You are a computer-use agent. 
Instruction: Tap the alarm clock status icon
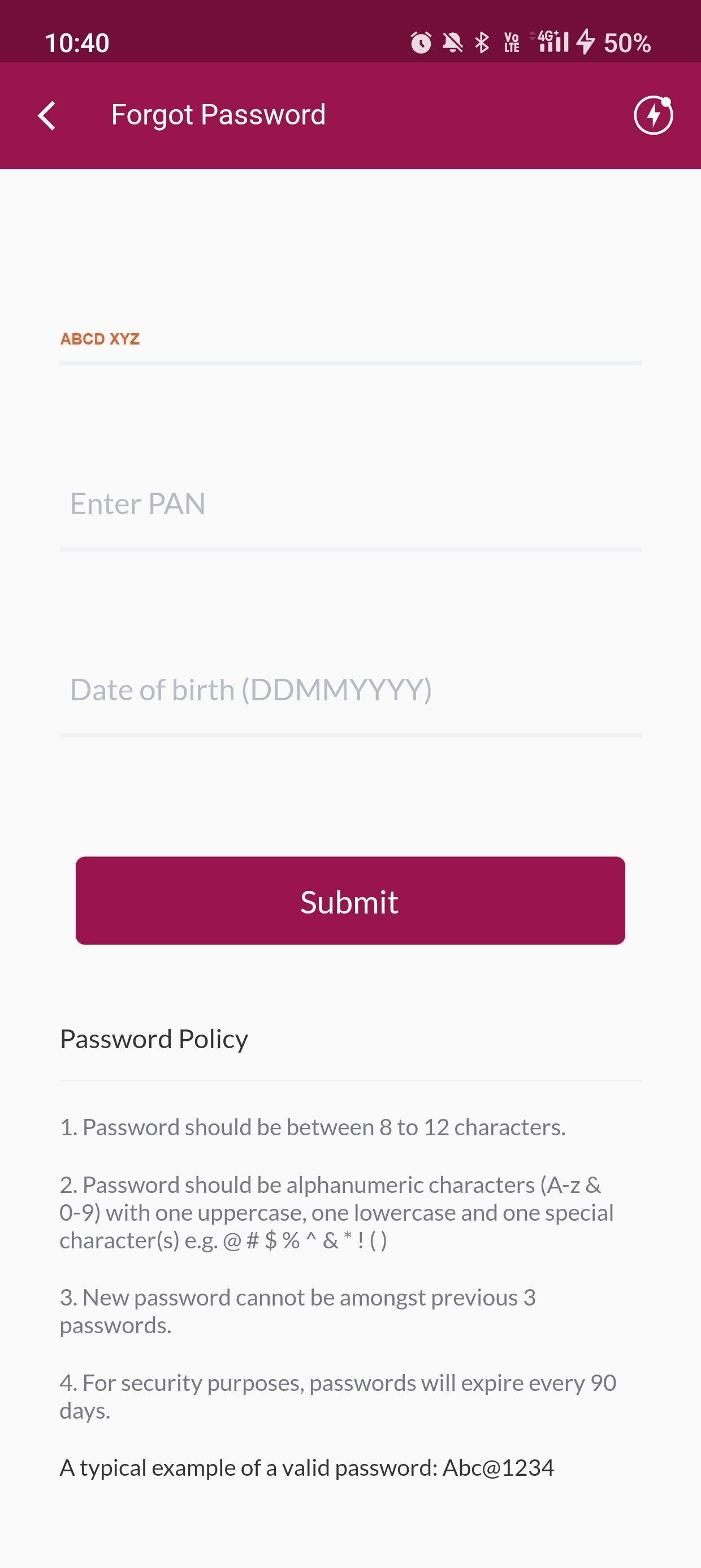tap(421, 42)
